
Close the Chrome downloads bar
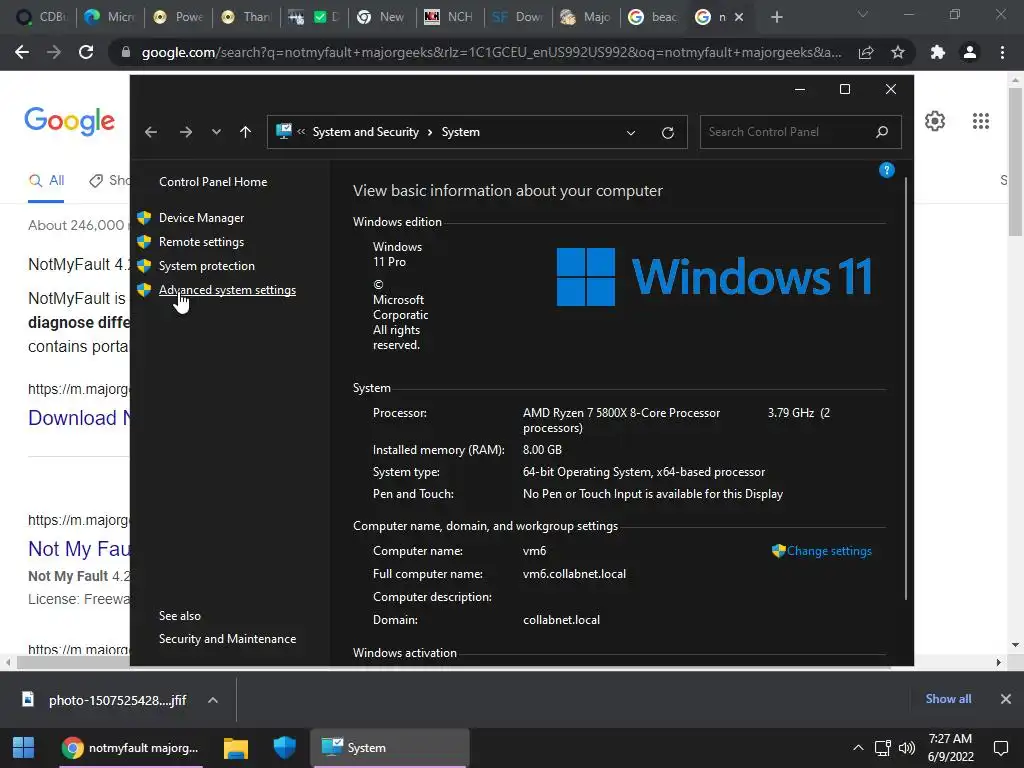1006,699
